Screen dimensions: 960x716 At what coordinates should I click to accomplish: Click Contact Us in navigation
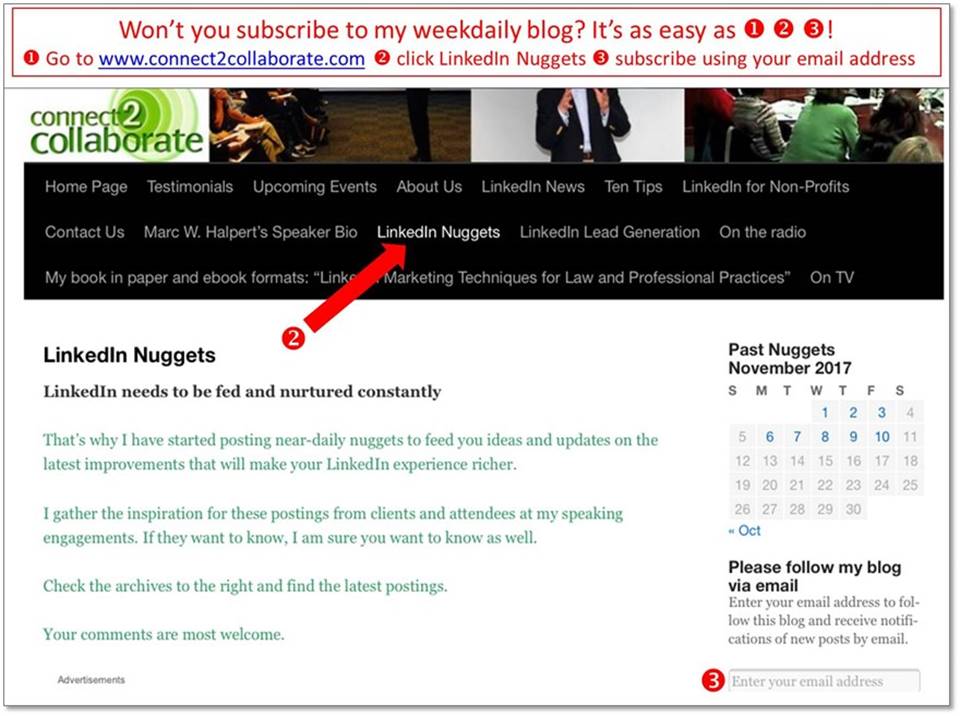tap(85, 232)
